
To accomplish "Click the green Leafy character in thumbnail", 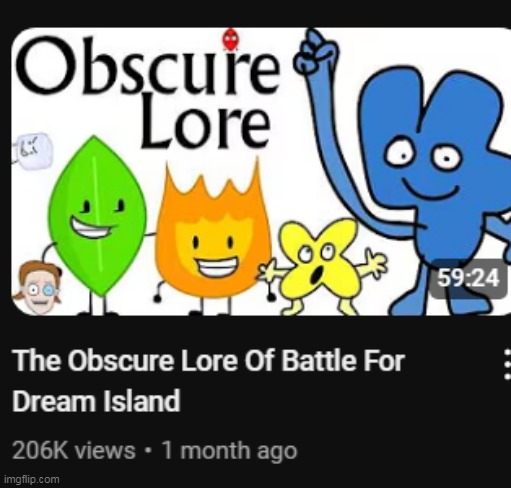I will coord(97,217).
